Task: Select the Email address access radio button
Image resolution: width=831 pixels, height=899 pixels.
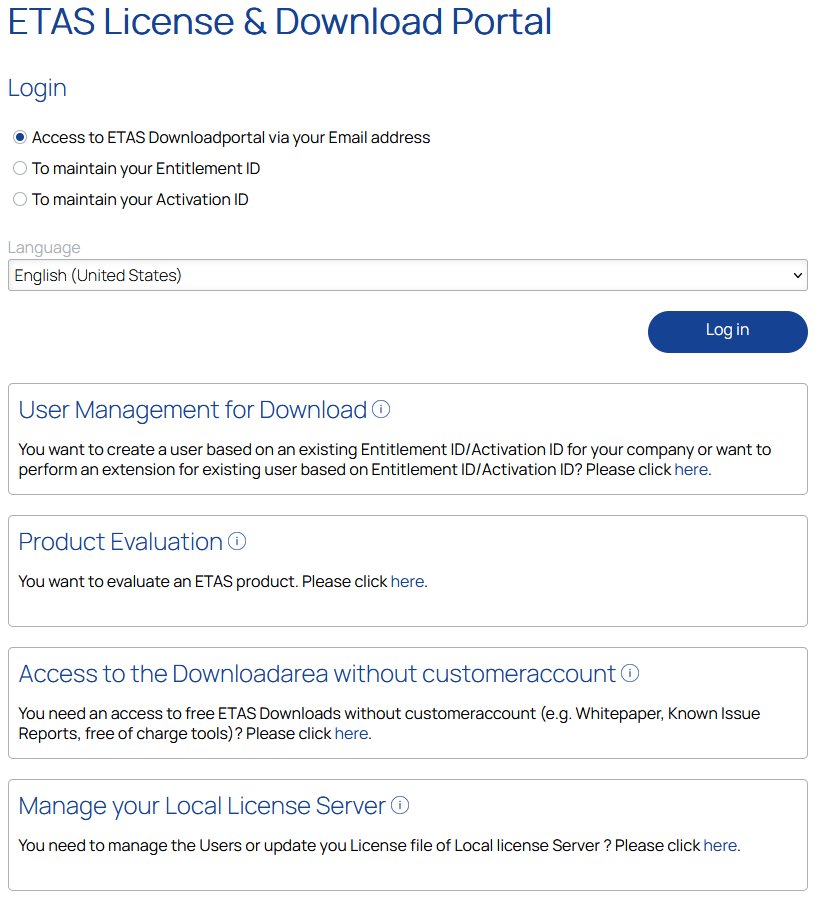Action: [20, 138]
